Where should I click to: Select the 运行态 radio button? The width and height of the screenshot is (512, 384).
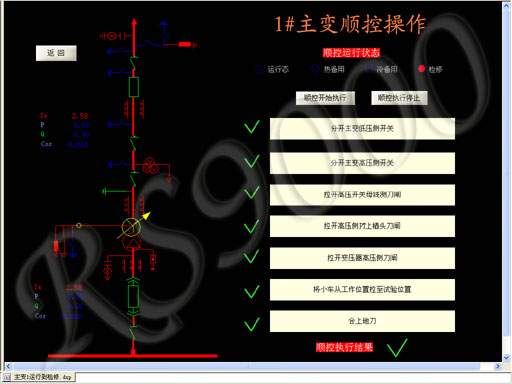click(x=259, y=69)
